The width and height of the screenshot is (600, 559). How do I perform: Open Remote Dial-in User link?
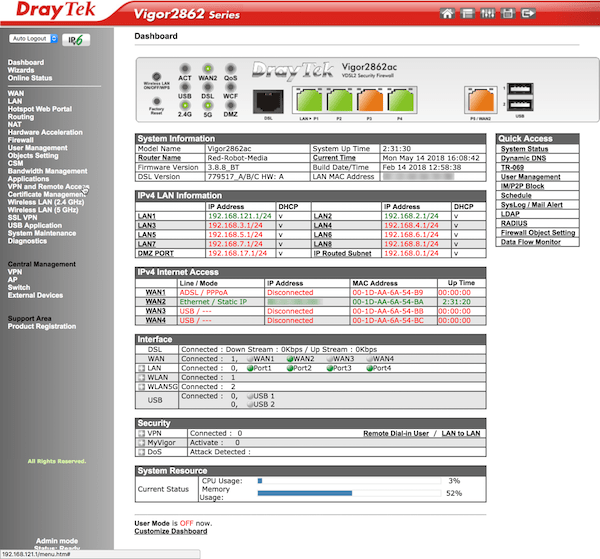point(396,433)
